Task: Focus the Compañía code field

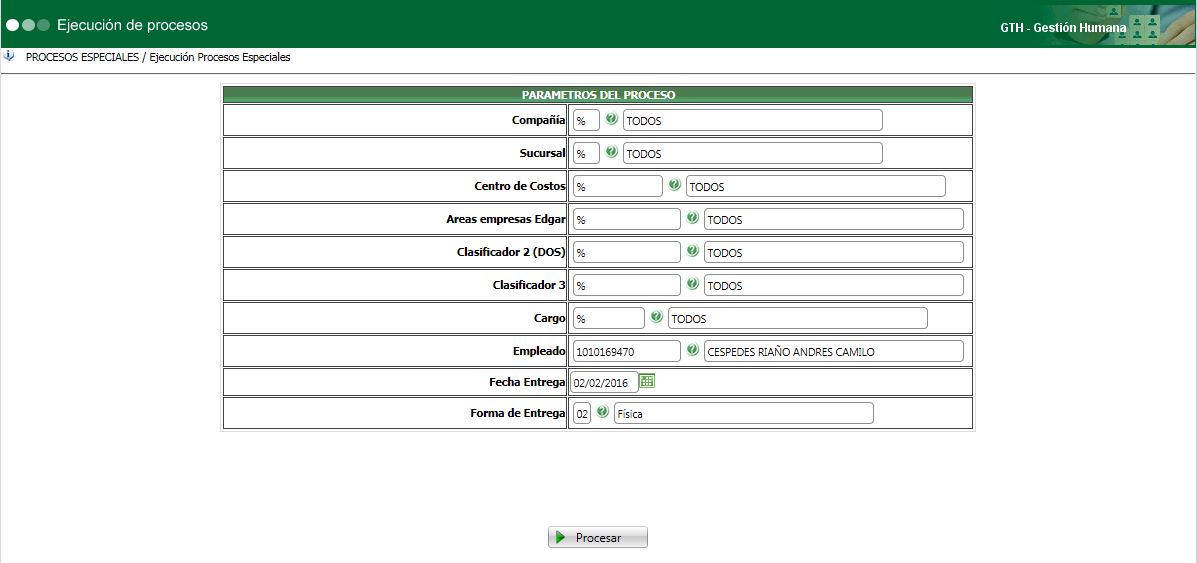Action: pos(586,121)
